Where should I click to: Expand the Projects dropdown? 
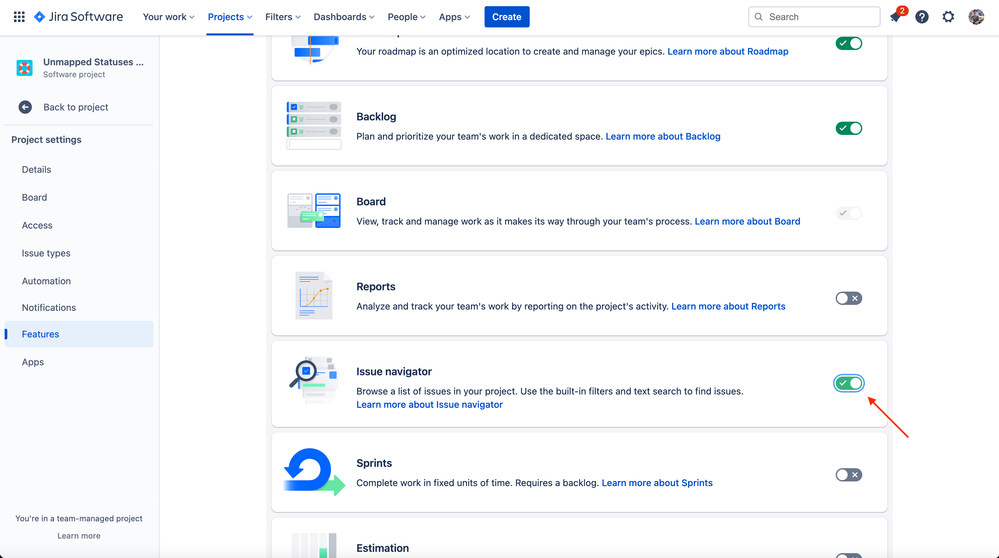(x=230, y=17)
